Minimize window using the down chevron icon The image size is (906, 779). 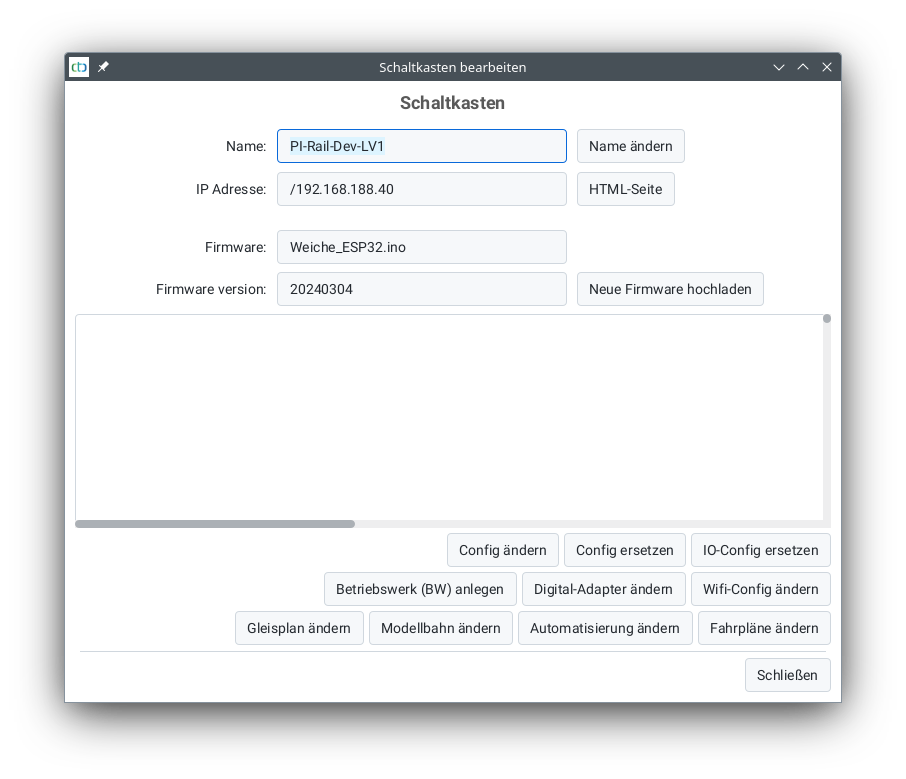point(779,67)
